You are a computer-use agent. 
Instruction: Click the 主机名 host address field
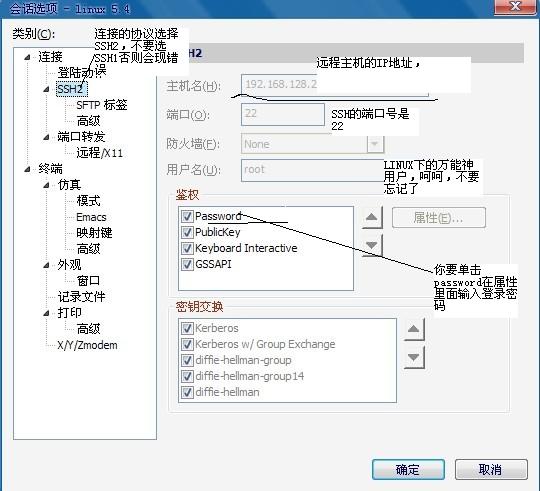tap(335, 85)
